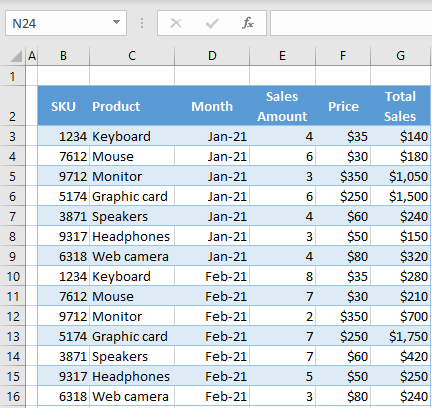This screenshot has width=432, height=408.
Task: Select row 13 header
Action: [13, 336]
